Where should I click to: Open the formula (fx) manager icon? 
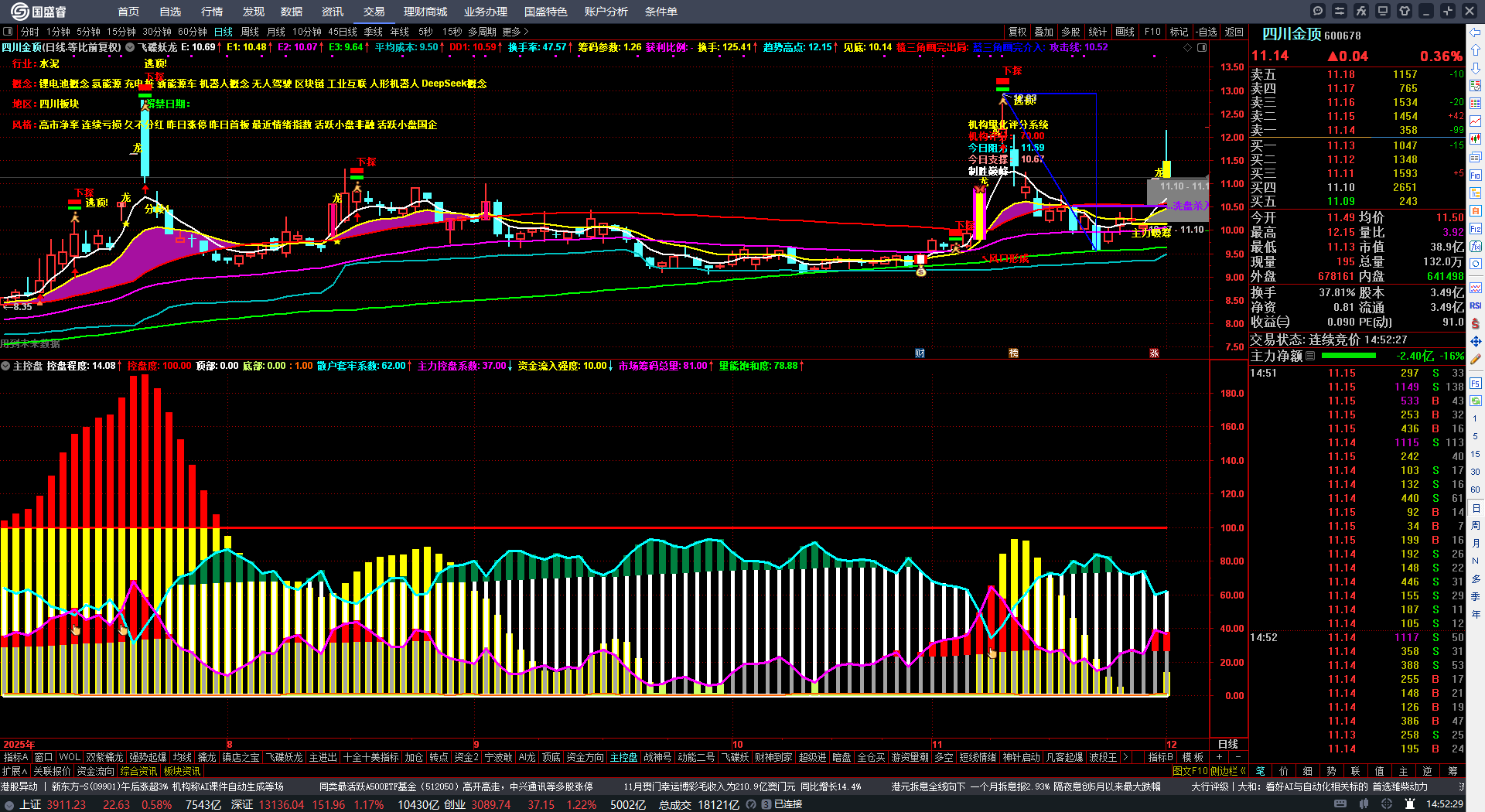[1361, 11]
